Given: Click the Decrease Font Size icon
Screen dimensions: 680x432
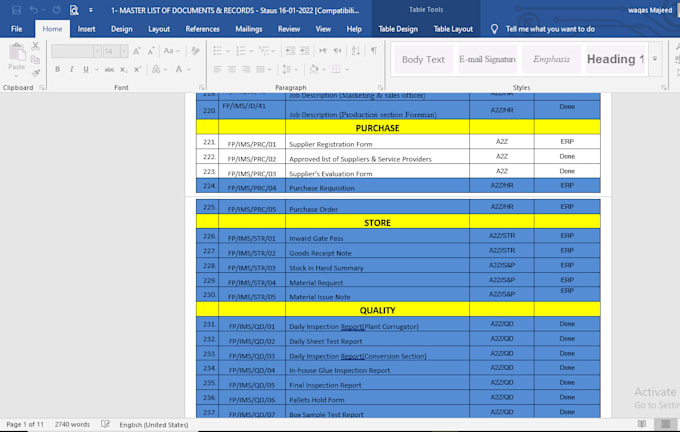Looking at the screenshot, I should coord(151,51).
